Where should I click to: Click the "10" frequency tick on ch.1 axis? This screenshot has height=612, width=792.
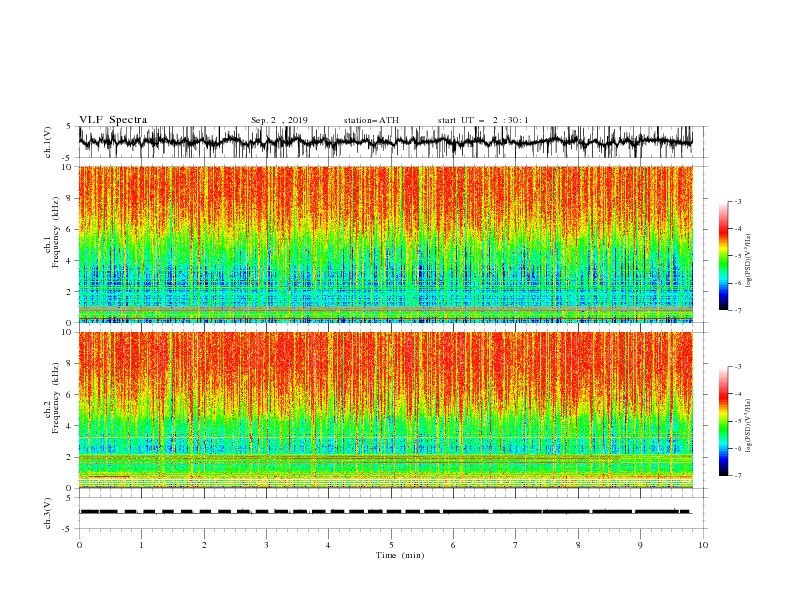pyautogui.click(x=67, y=167)
